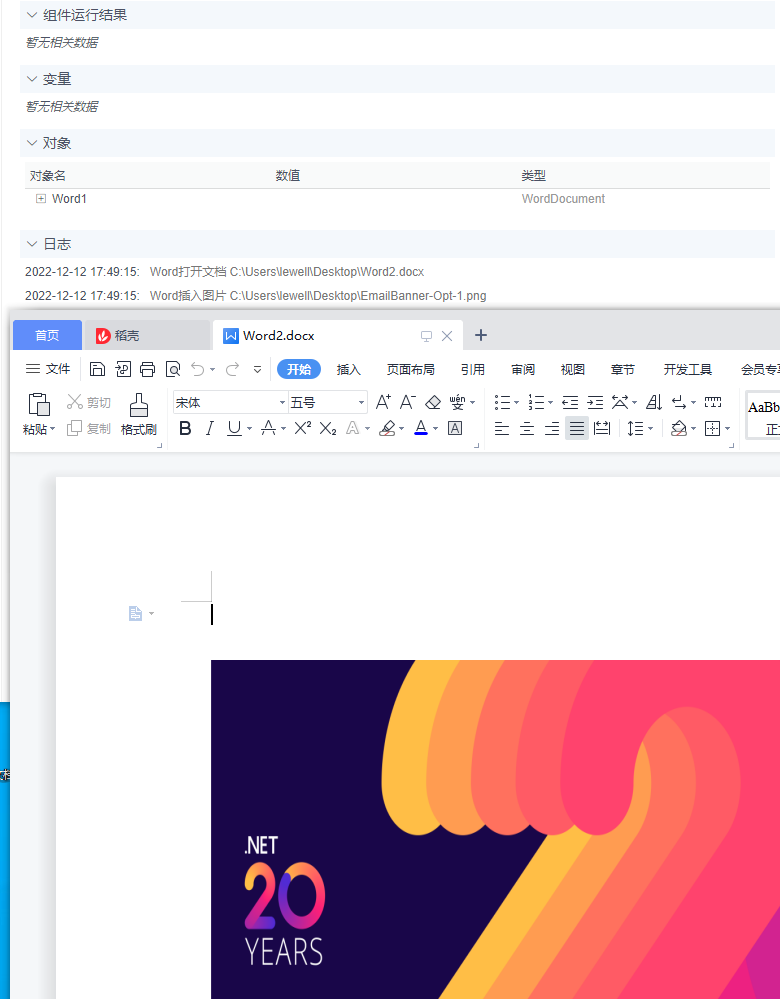Image resolution: width=780 pixels, height=999 pixels.
Task: Click Decrease Indent icon
Action: [570, 402]
